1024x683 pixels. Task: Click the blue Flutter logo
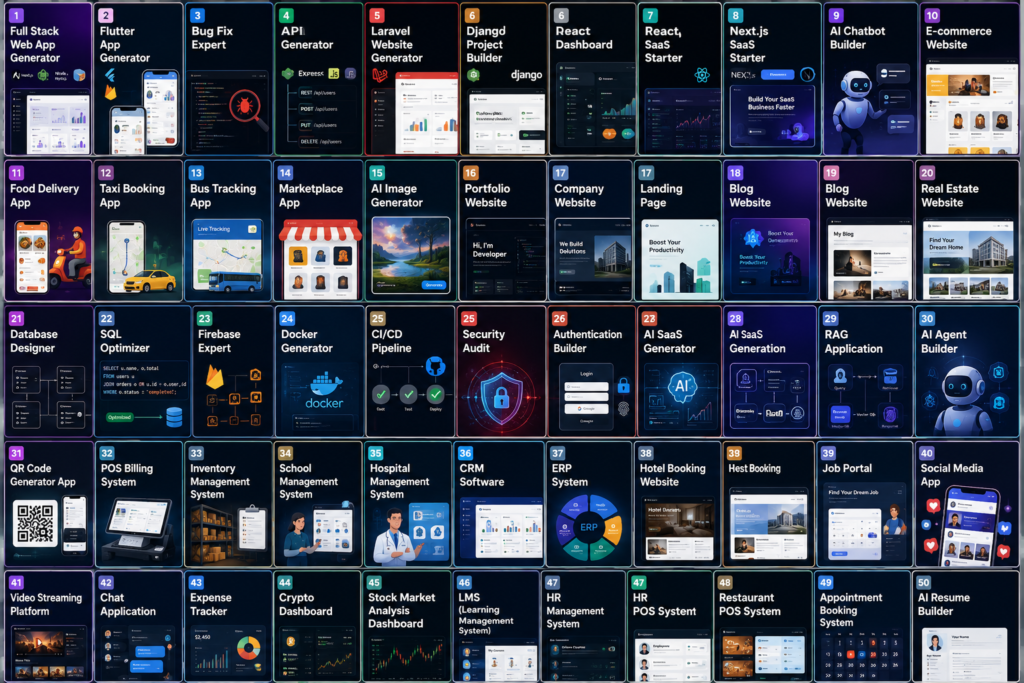click(x=110, y=75)
